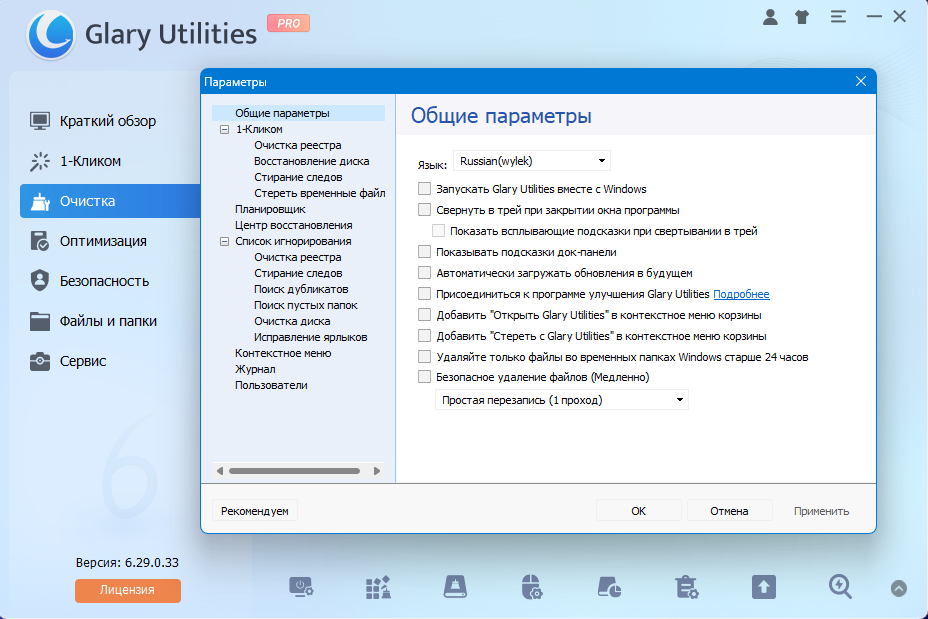The height and width of the screenshot is (619, 928).
Task: Open the Простая перезапись (1 проход) dropdown
Action: (562, 400)
